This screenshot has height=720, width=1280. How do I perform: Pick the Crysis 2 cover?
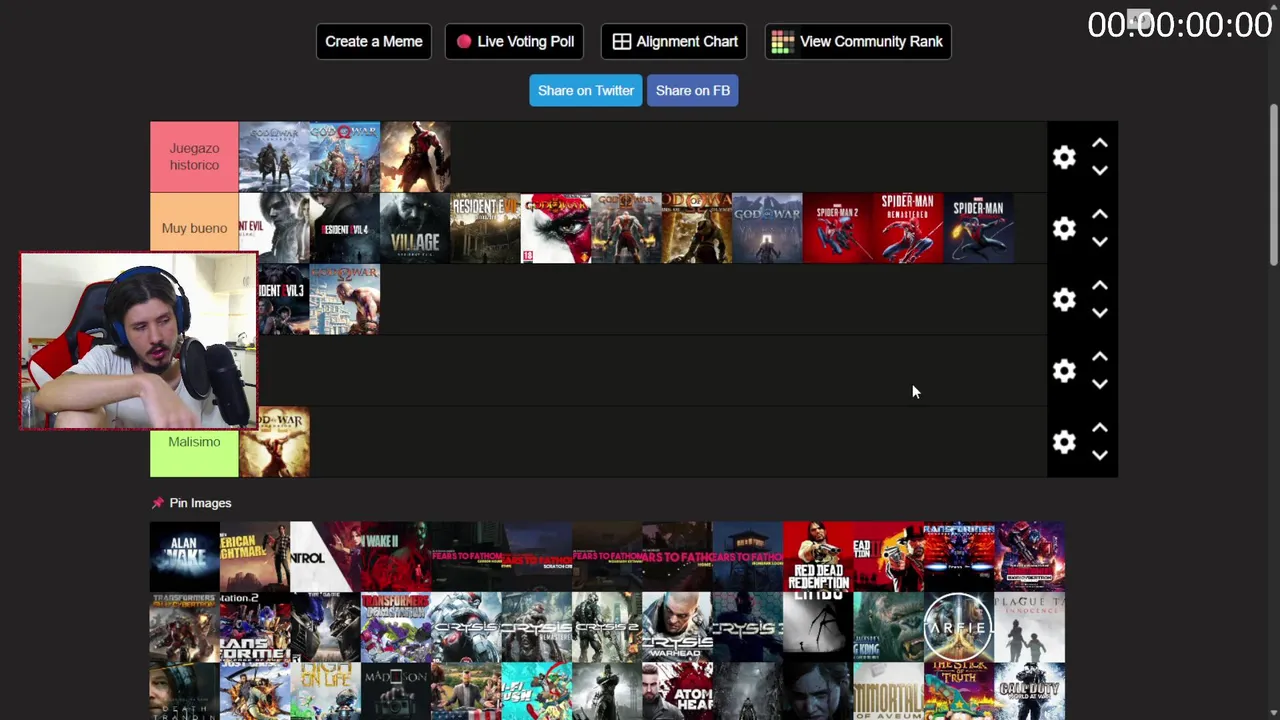[607, 628]
